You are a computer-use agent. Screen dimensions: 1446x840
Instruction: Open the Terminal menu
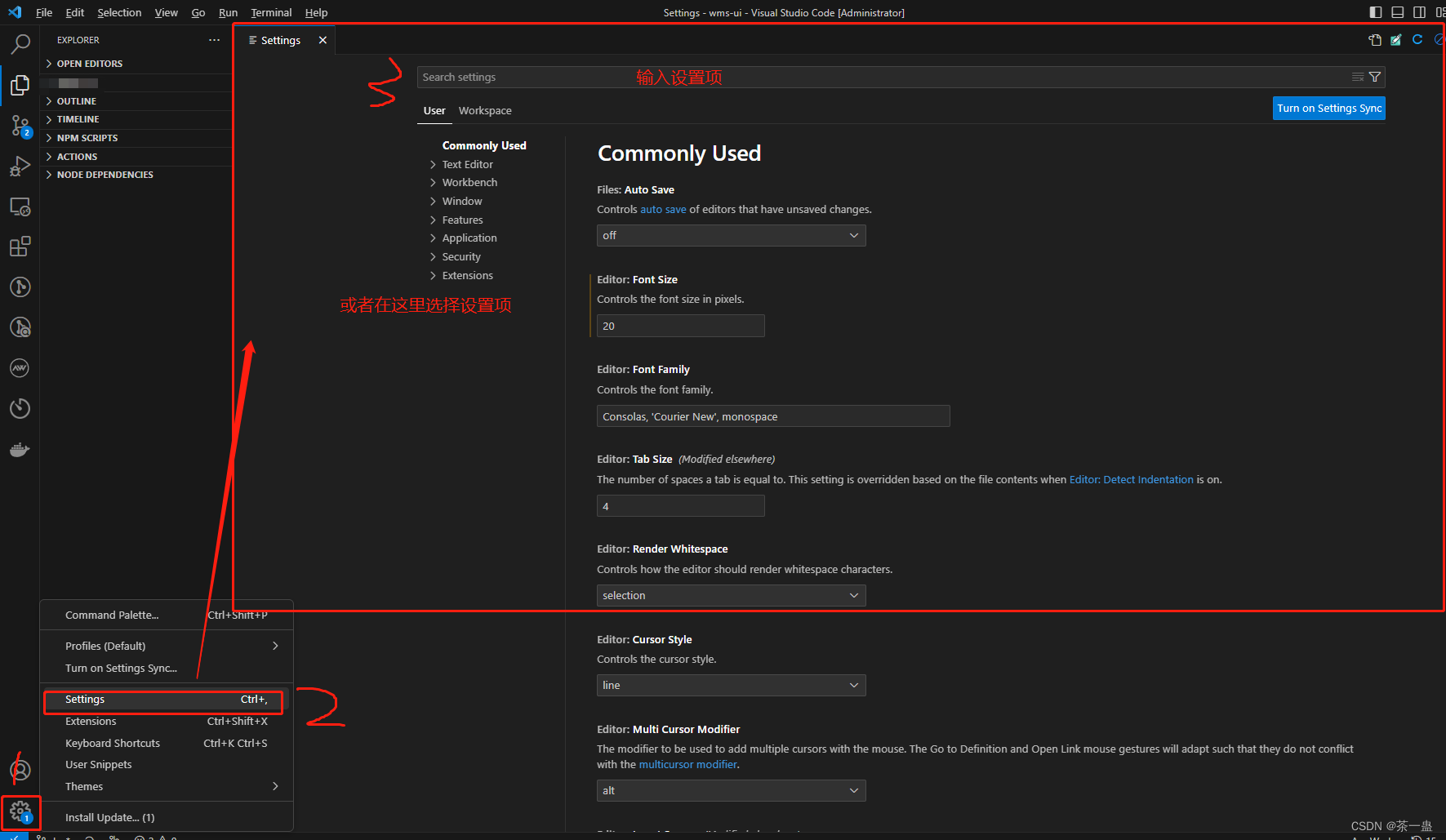coord(271,12)
